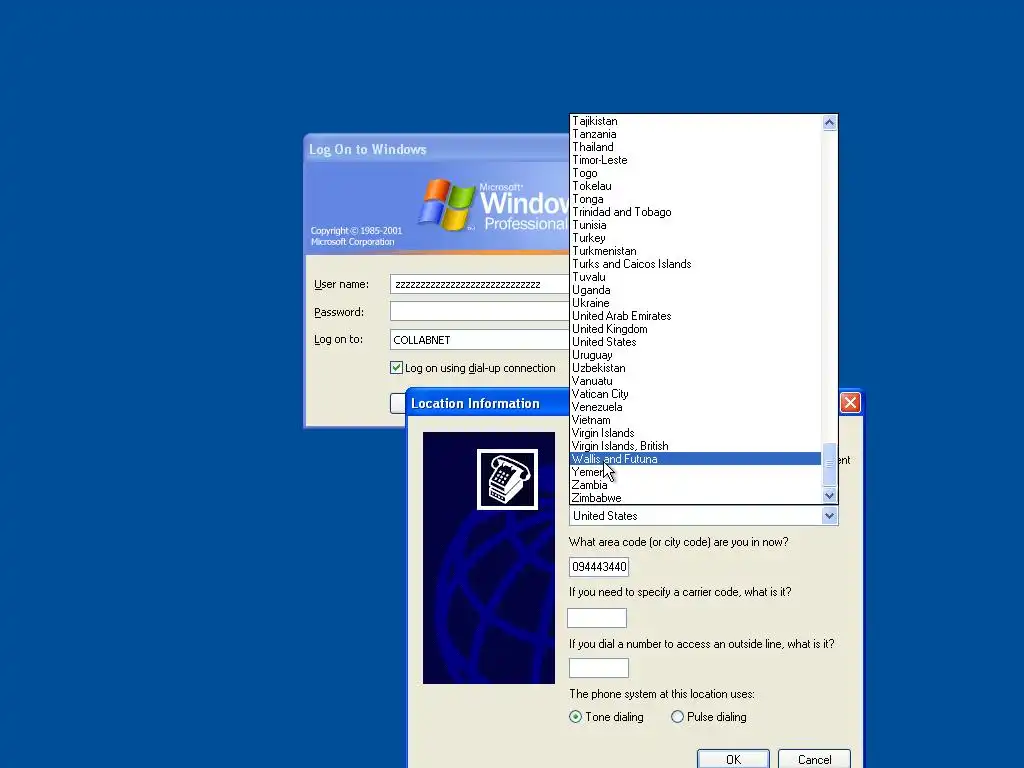The image size is (1024, 768).
Task: Select Zimbabwe entry in the list
Action: pyautogui.click(x=696, y=498)
